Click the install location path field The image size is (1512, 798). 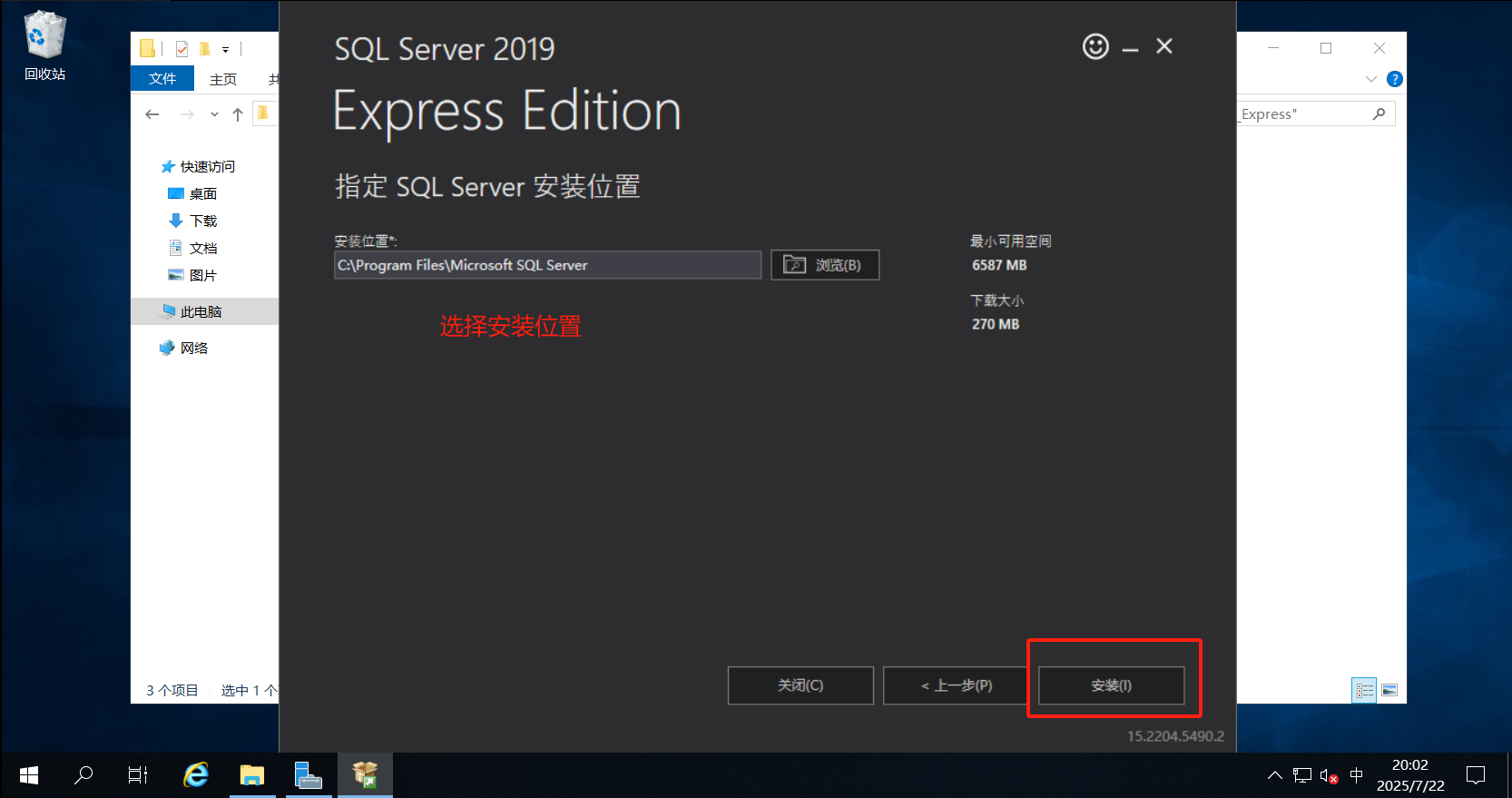pos(548,265)
